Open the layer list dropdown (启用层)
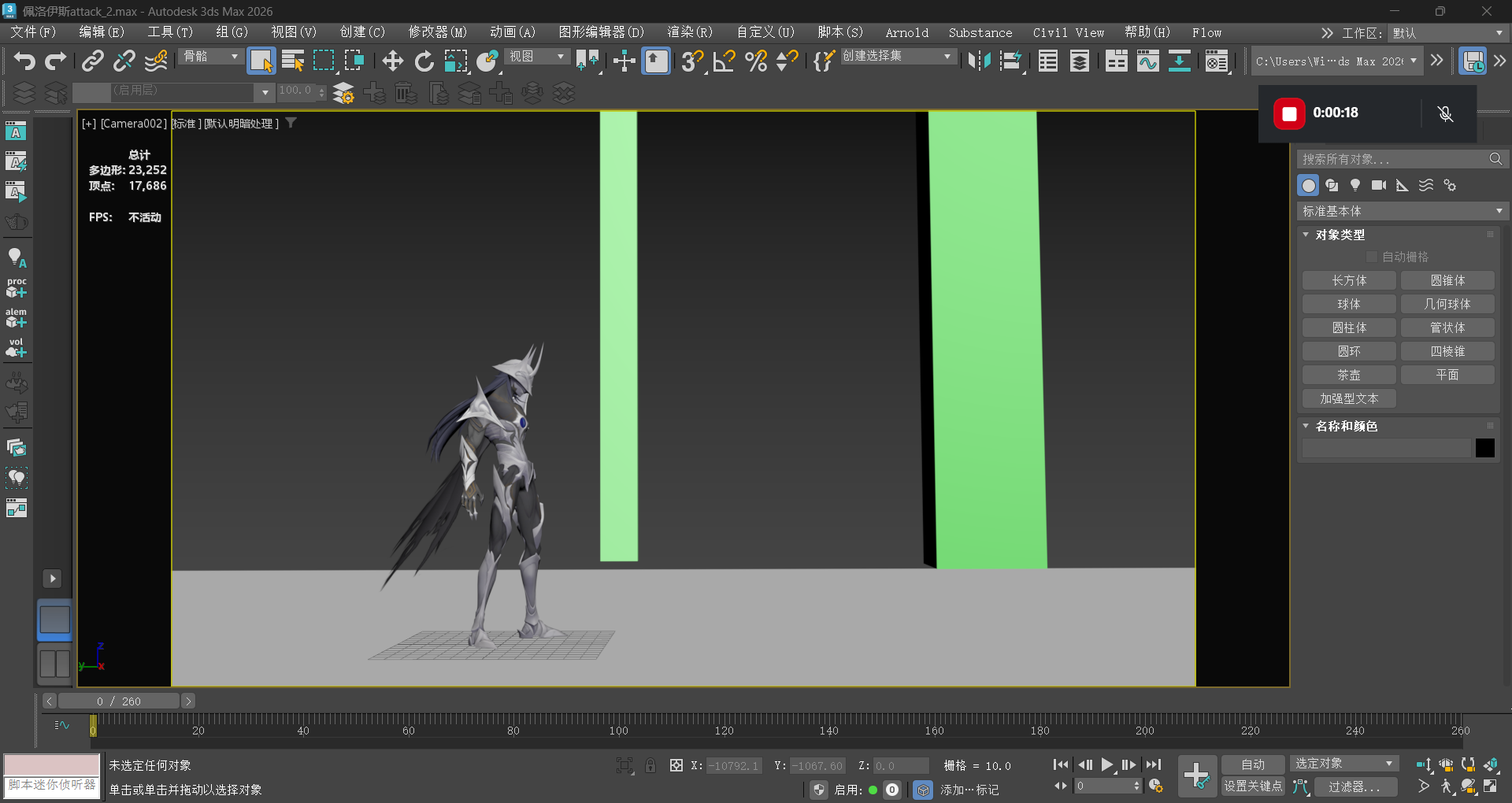The width and height of the screenshot is (1512, 803). [265, 92]
